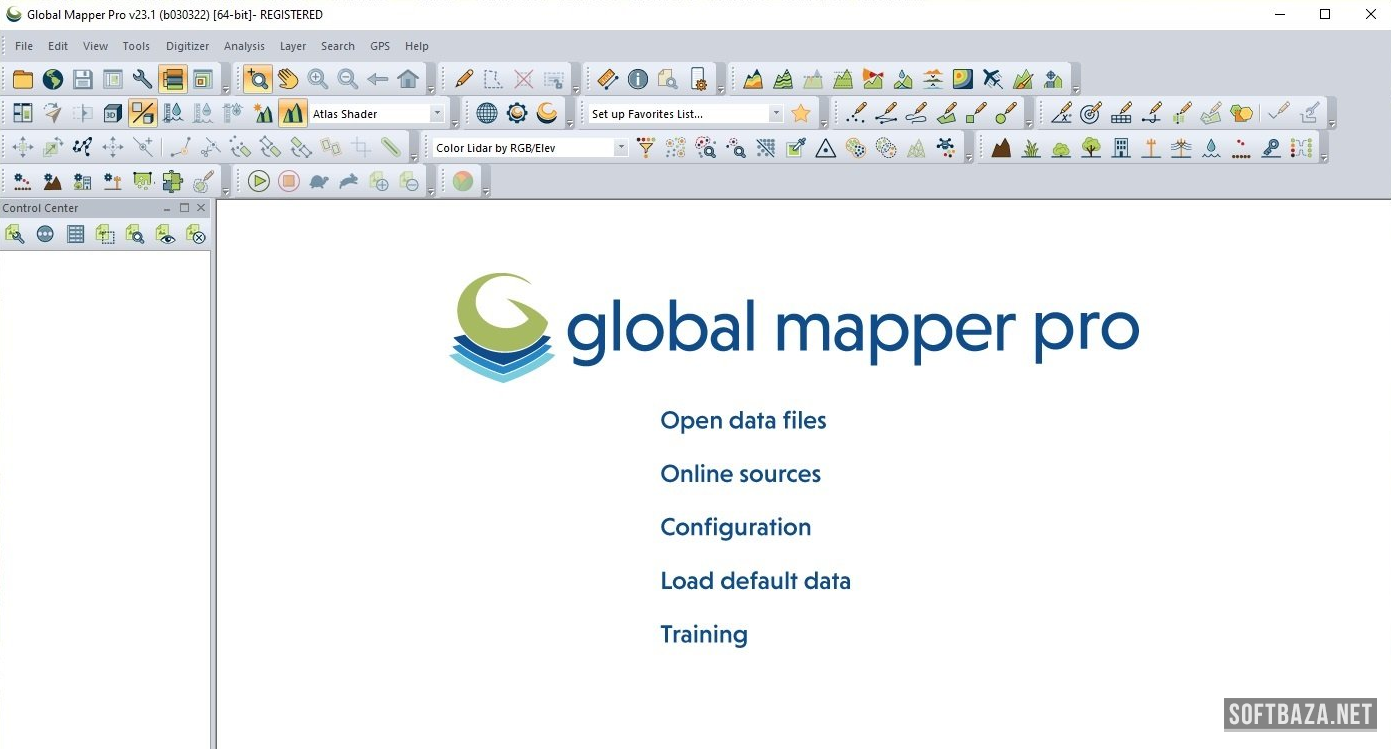Click the green Play animation button

tap(259, 181)
